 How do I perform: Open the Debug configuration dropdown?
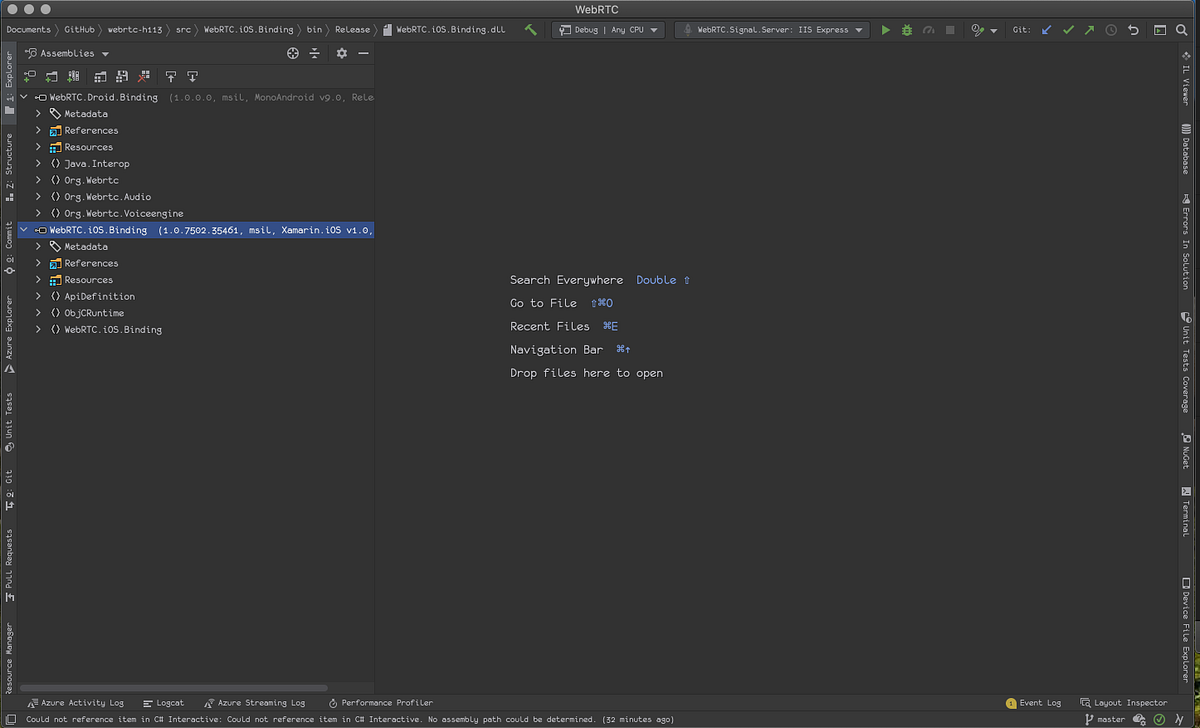click(606, 30)
